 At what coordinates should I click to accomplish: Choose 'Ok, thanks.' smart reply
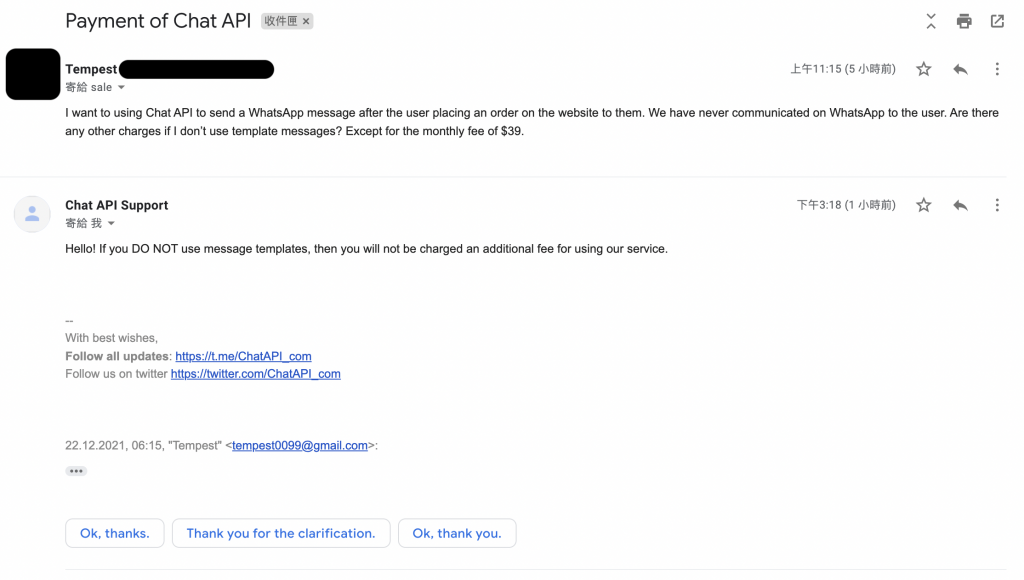click(114, 533)
